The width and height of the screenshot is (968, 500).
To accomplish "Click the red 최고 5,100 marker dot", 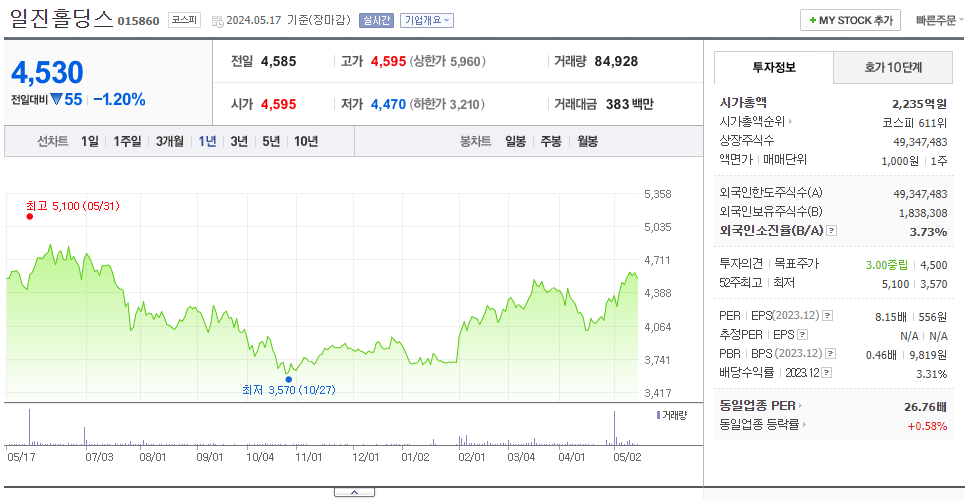I will tap(30, 217).
